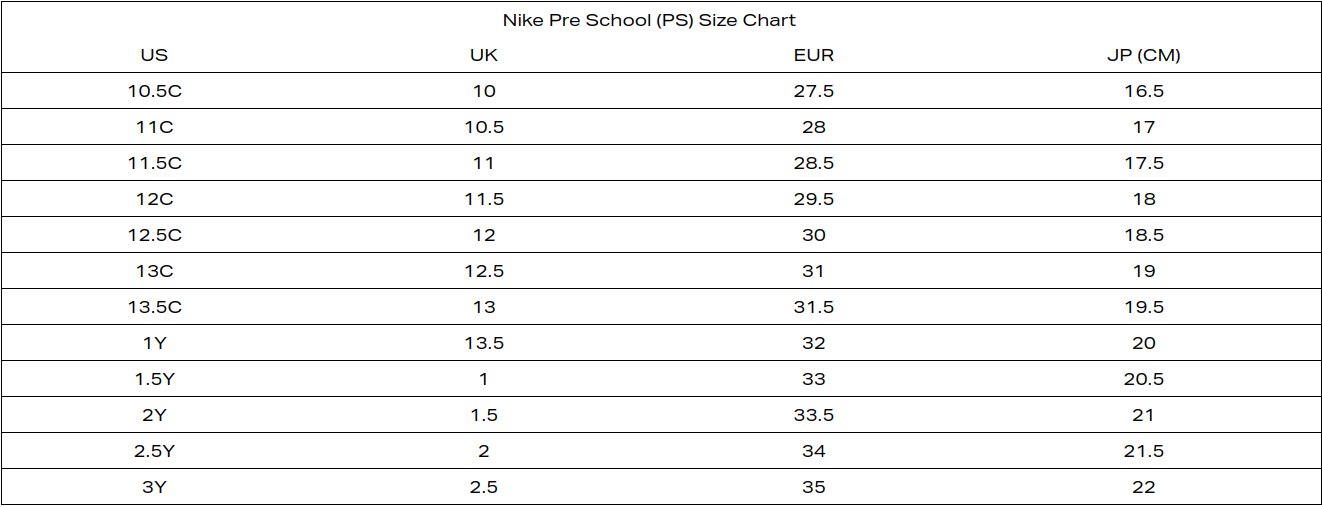Click UK size 13.5 cell

coord(484,343)
